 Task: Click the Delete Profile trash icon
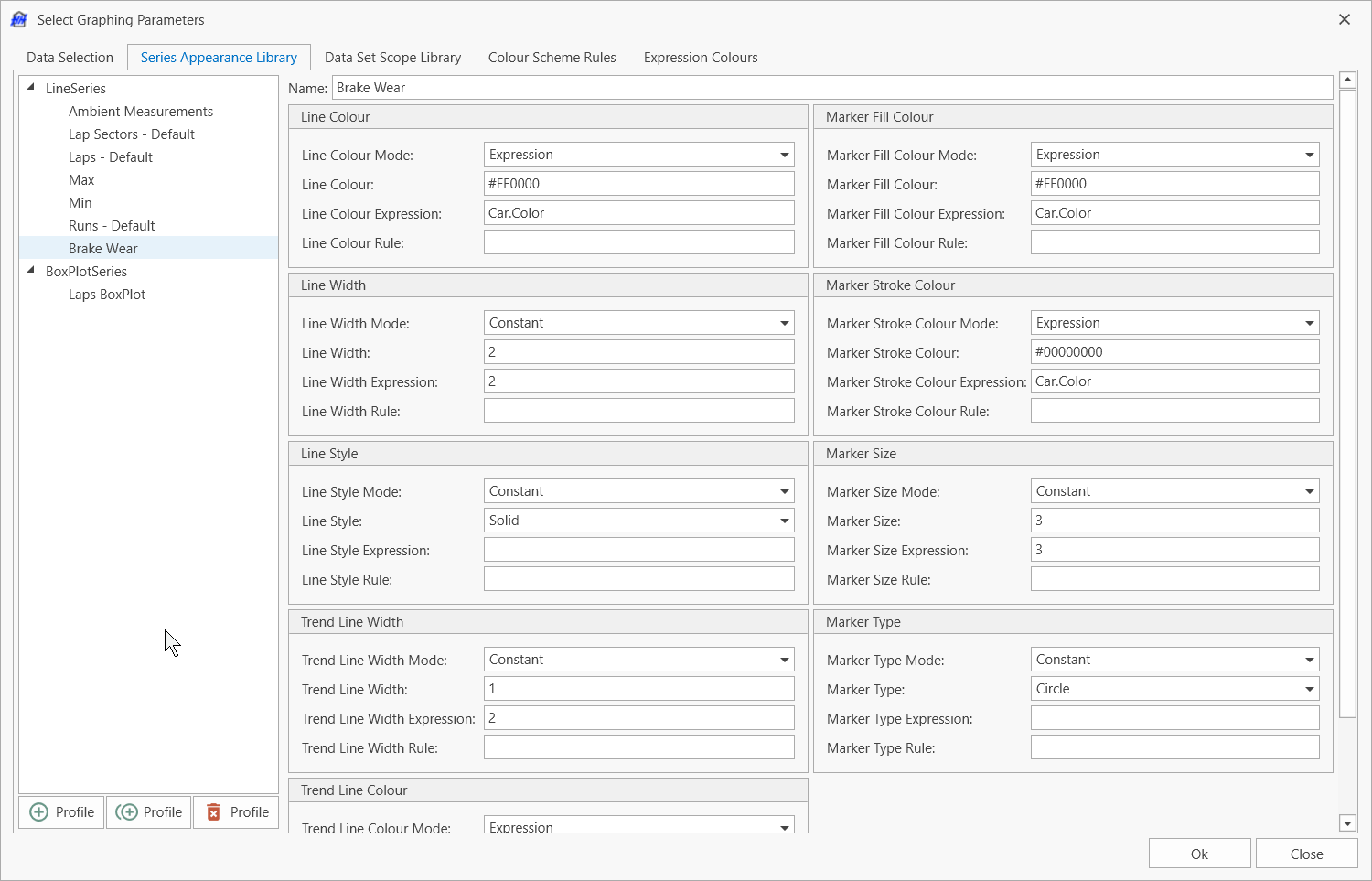236,812
